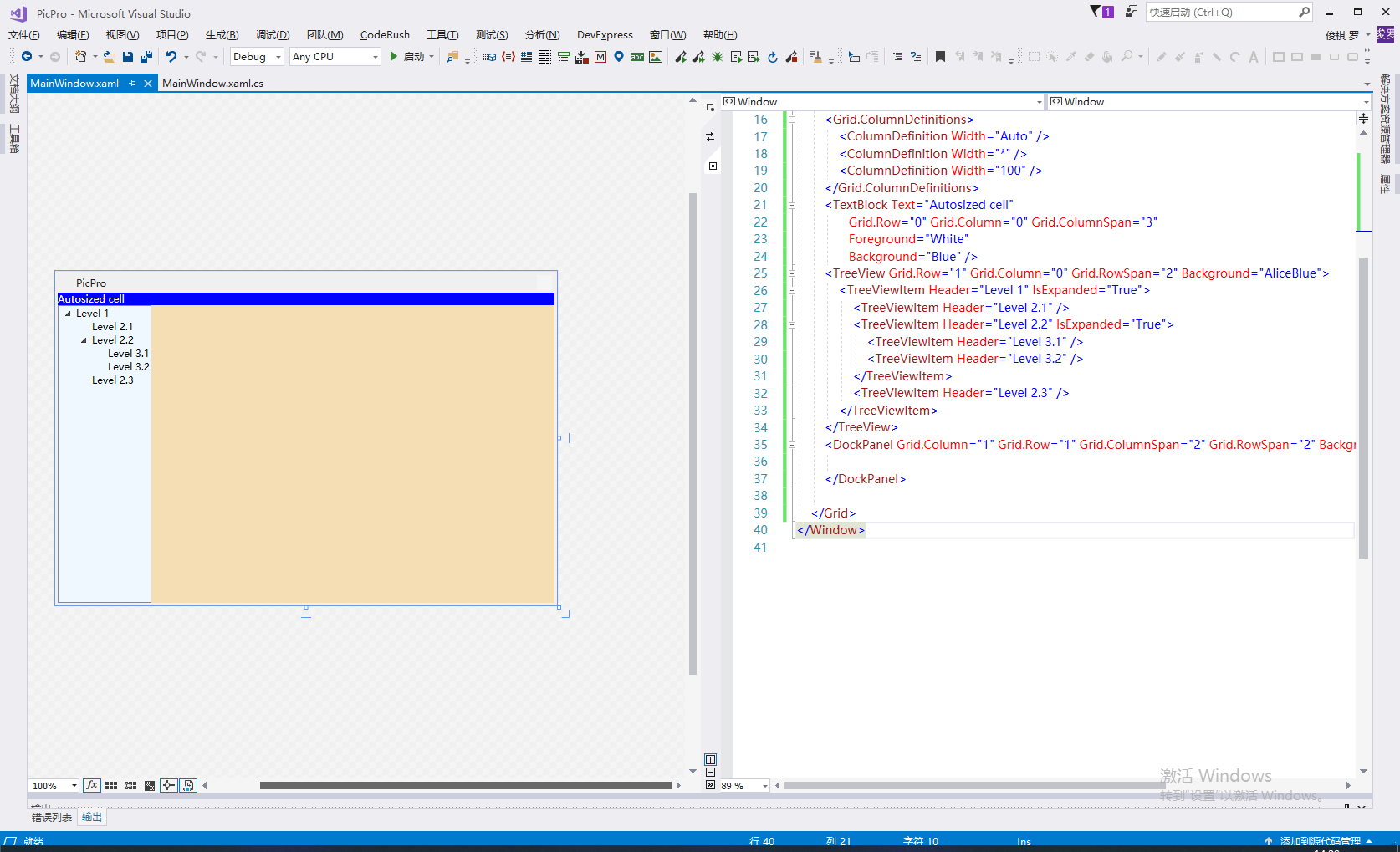Click the red curly braces CodeRush icon
Image resolution: width=1400 pixels, height=852 pixels.
point(508,57)
